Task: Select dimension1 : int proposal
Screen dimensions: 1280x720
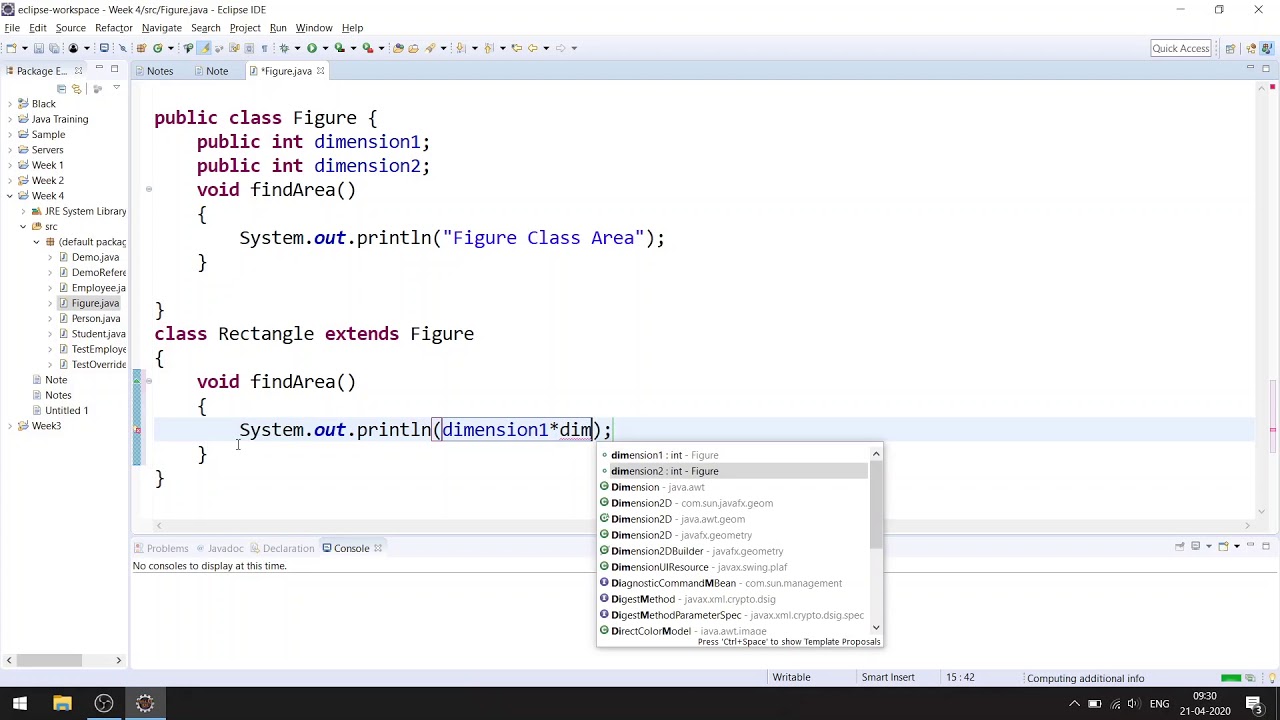Action: (x=732, y=455)
